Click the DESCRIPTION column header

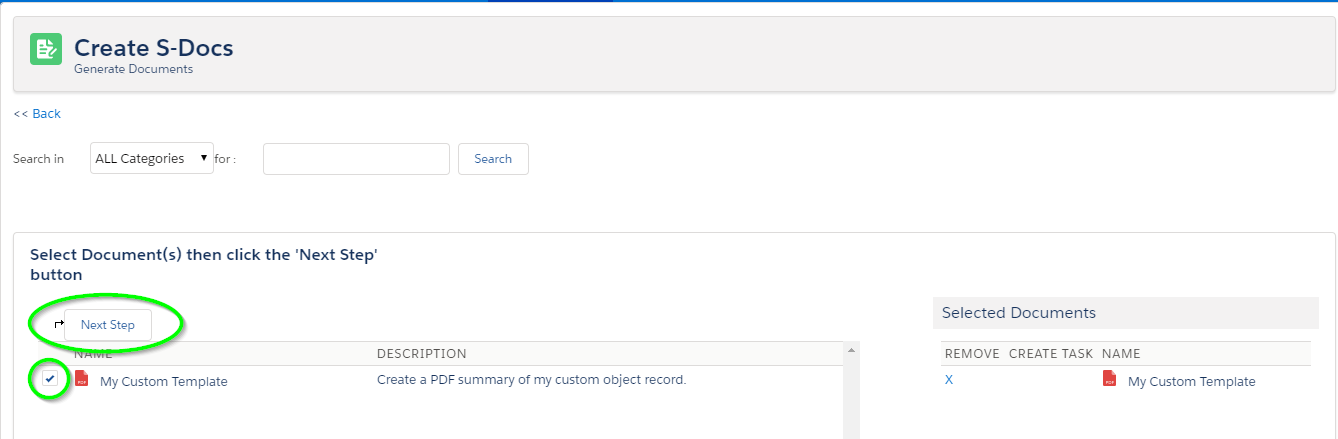(421, 353)
